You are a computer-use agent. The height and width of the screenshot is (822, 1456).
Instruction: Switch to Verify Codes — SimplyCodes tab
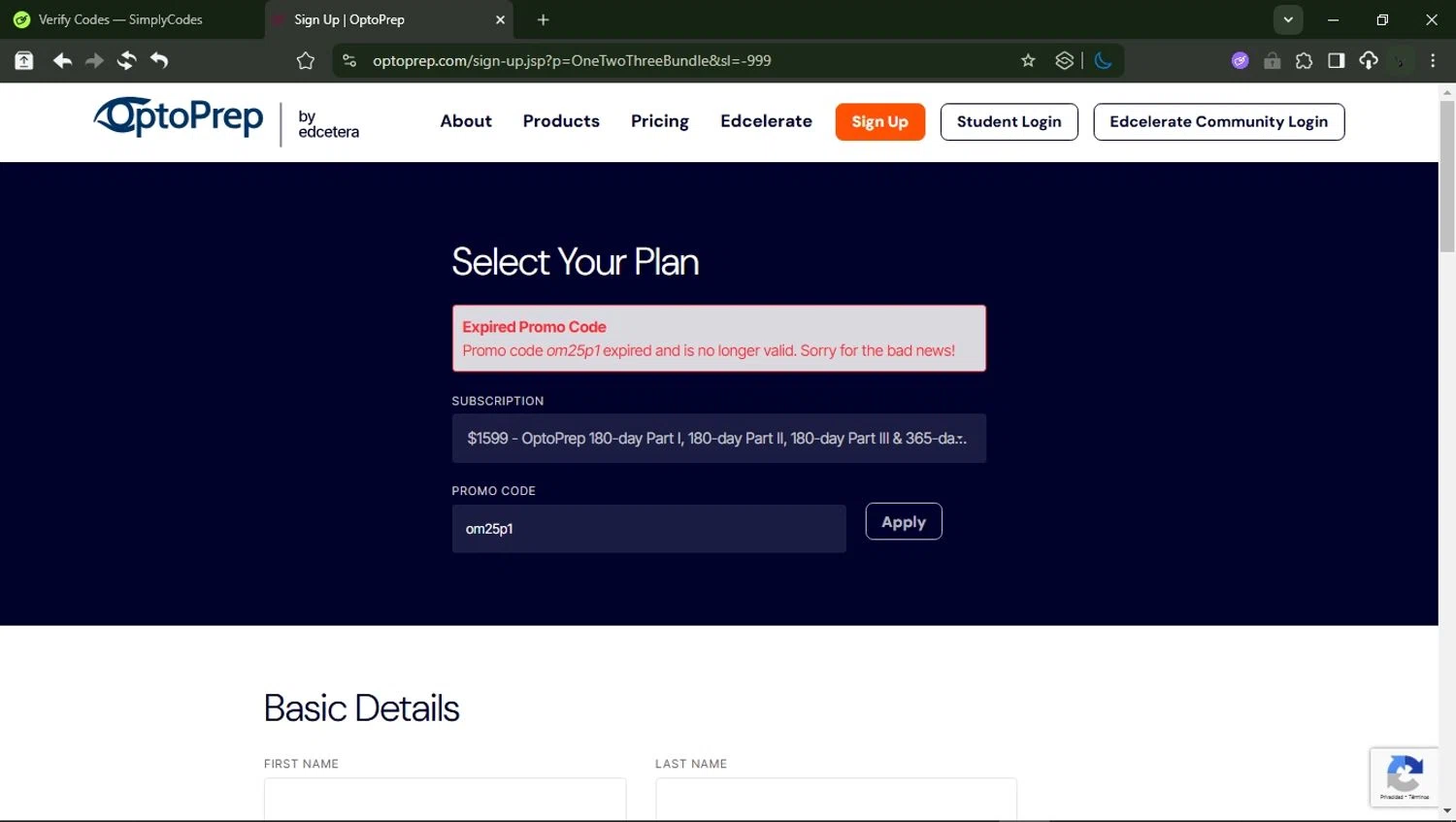(x=132, y=19)
